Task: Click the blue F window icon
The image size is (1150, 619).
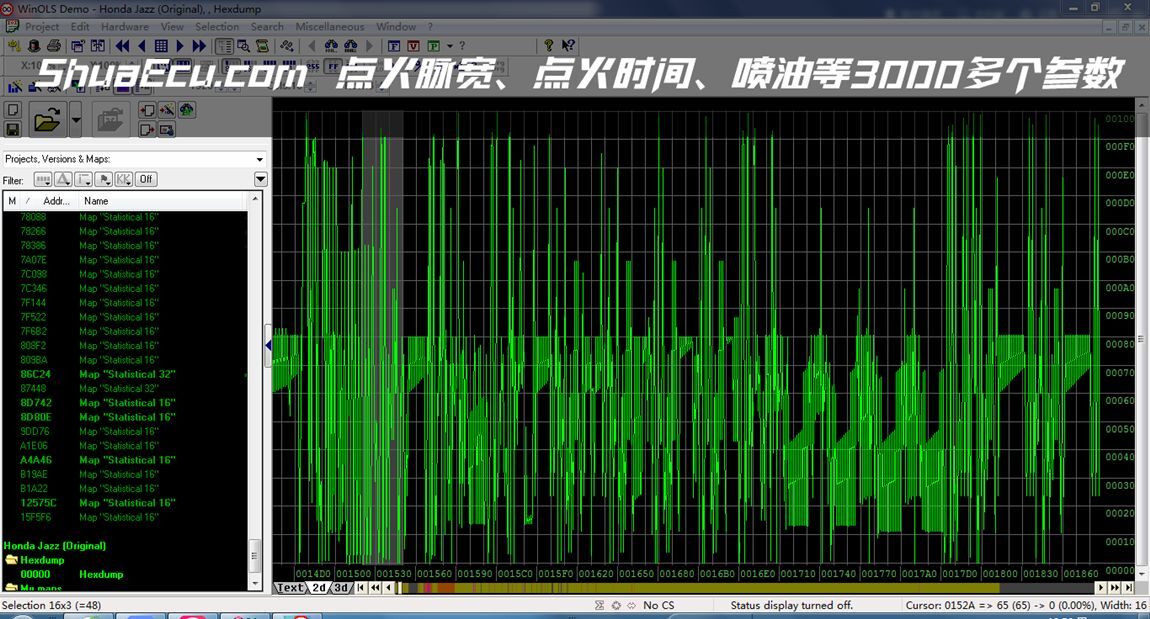Action: [395, 46]
